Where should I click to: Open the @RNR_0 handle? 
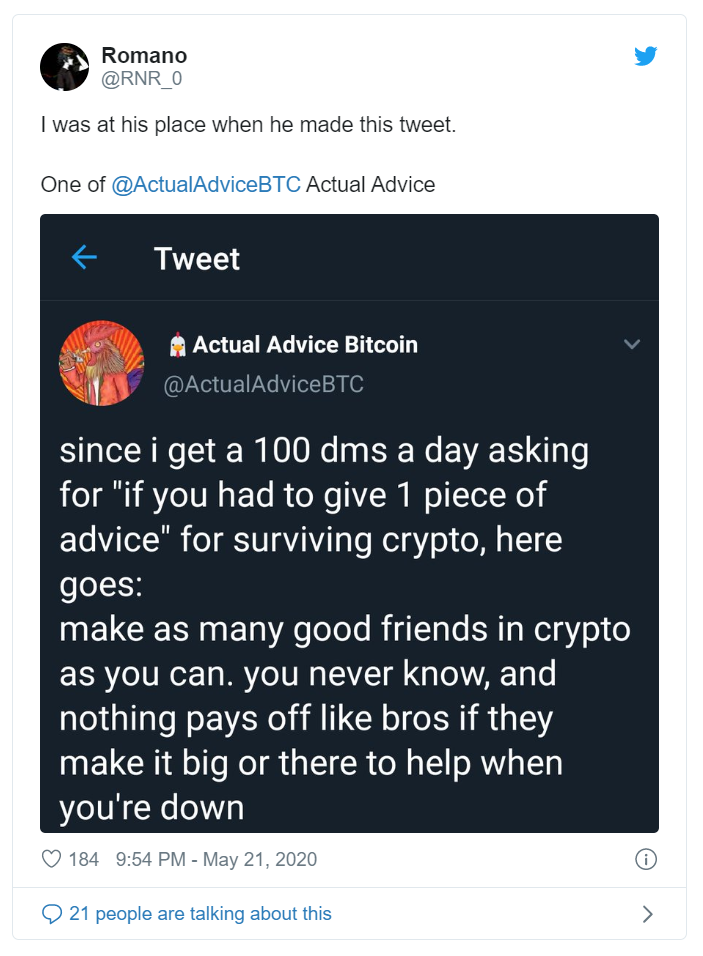[x=141, y=79]
